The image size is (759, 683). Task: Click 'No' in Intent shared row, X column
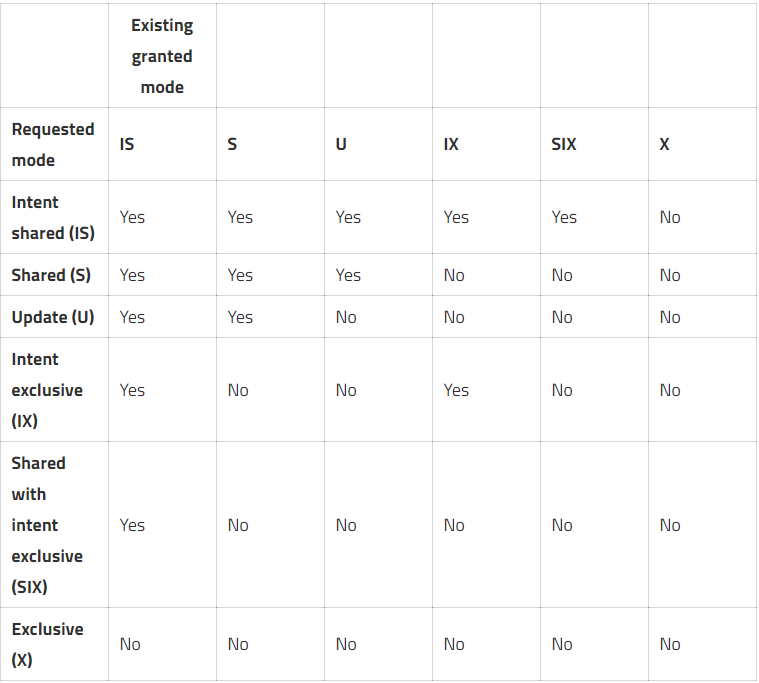click(670, 217)
